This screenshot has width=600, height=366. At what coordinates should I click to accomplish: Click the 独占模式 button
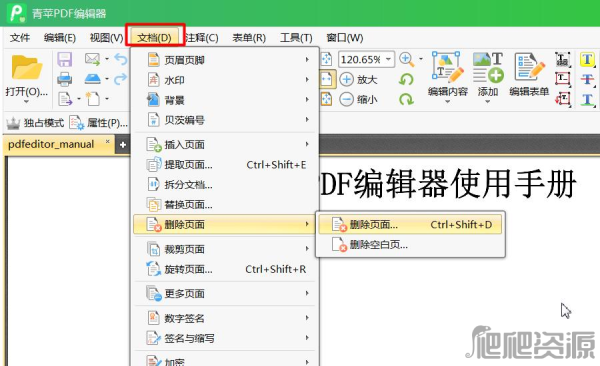click(35, 123)
